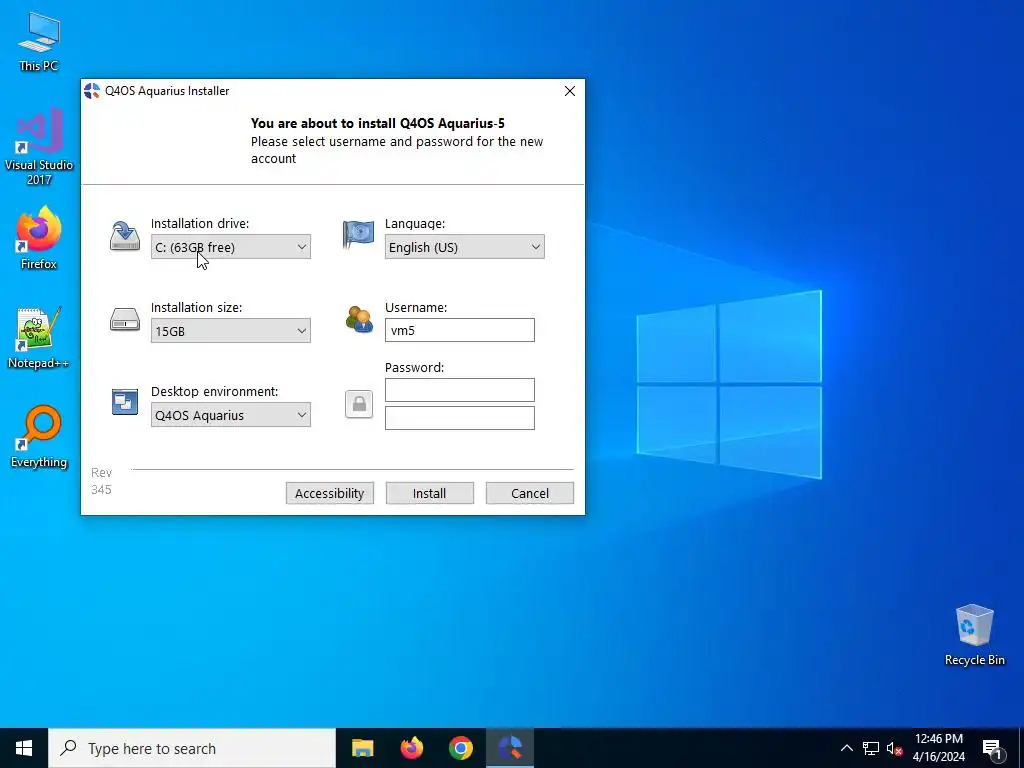This screenshot has width=1024, height=768.
Task: Click the desktop environment windows icon
Action: click(125, 402)
